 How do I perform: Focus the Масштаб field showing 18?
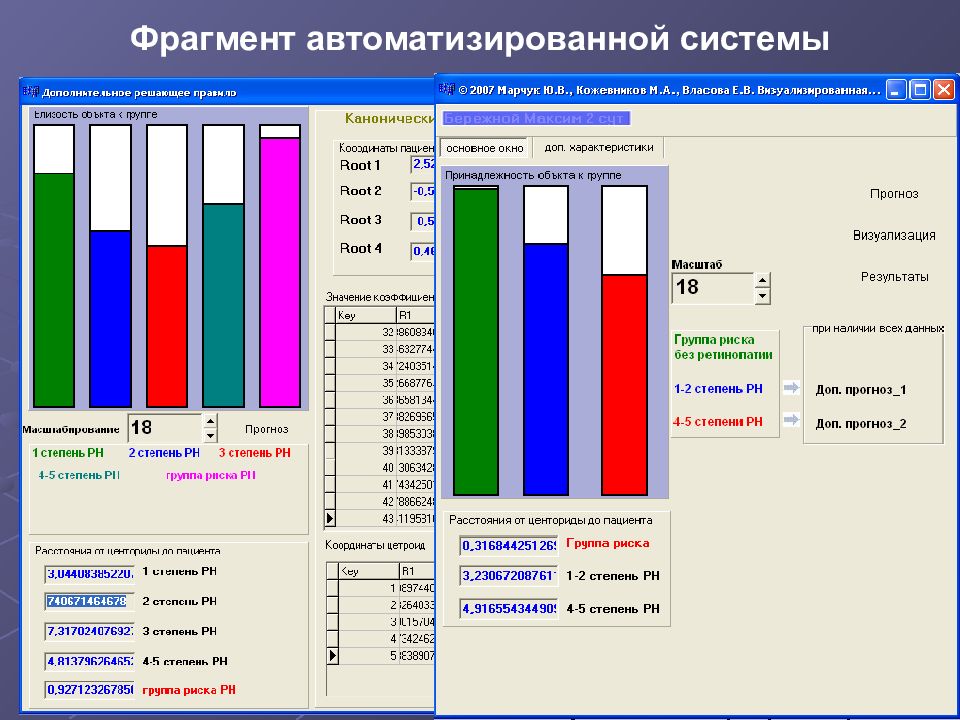tap(713, 288)
